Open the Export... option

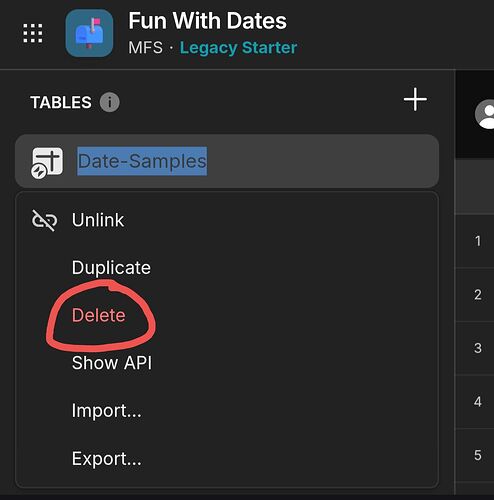pyautogui.click(x=107, y=458)
